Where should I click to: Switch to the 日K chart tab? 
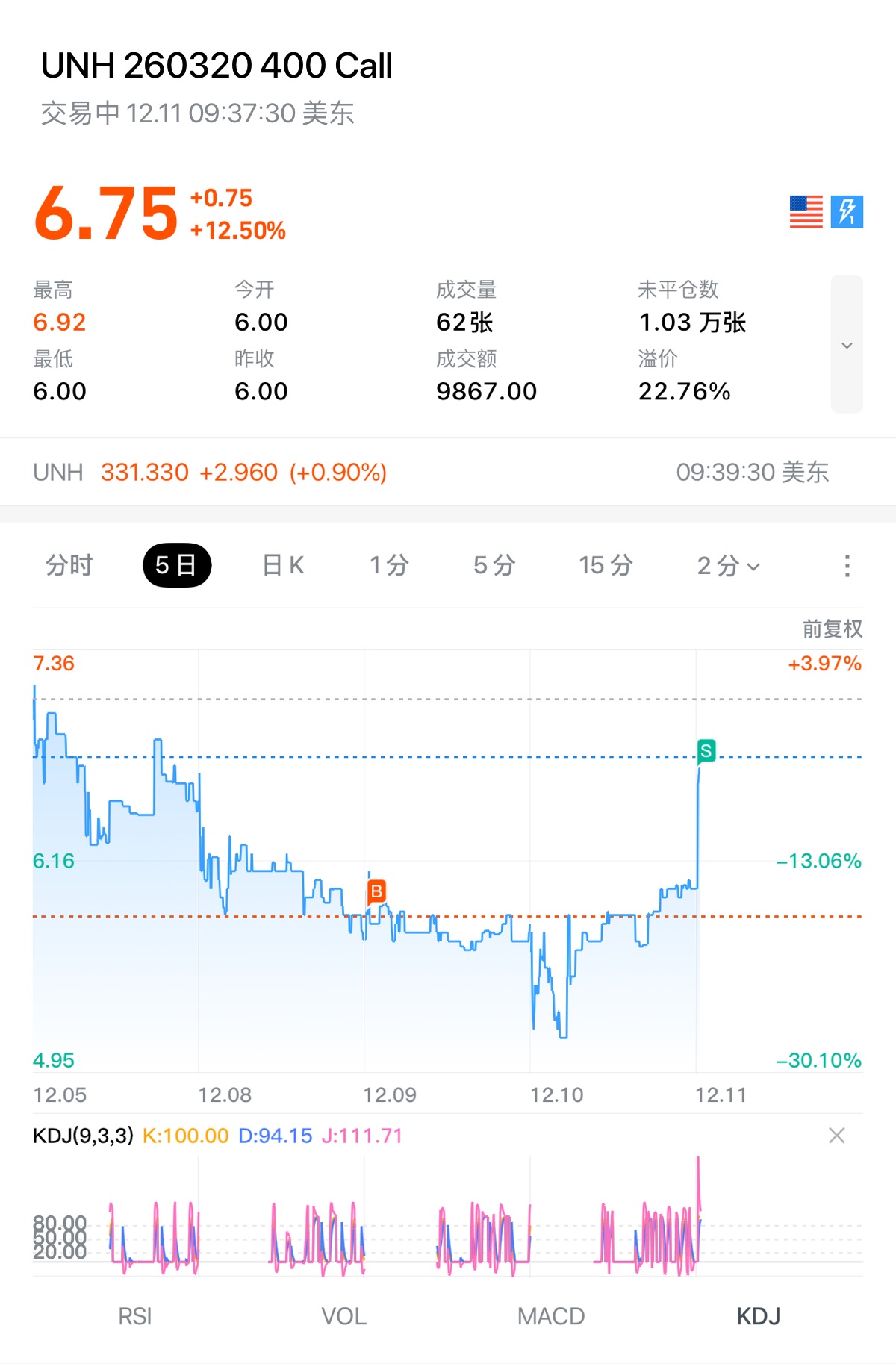(283, 566)
